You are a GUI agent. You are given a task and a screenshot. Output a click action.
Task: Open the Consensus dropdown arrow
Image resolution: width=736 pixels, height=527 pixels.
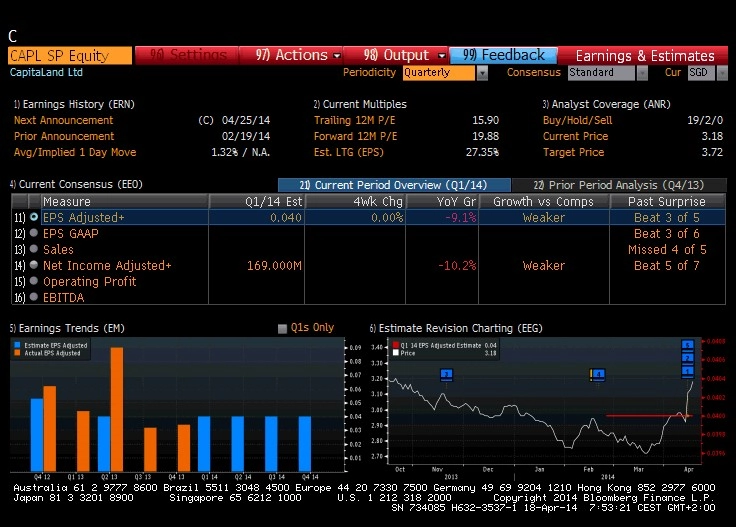pyautogui.click(x=642, y=73)
